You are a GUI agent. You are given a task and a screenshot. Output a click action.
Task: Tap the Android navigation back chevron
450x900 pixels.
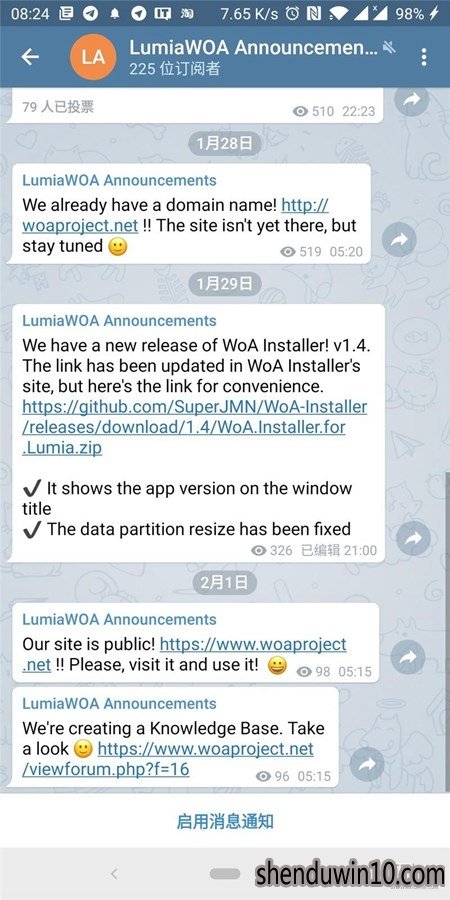(114, 874)
